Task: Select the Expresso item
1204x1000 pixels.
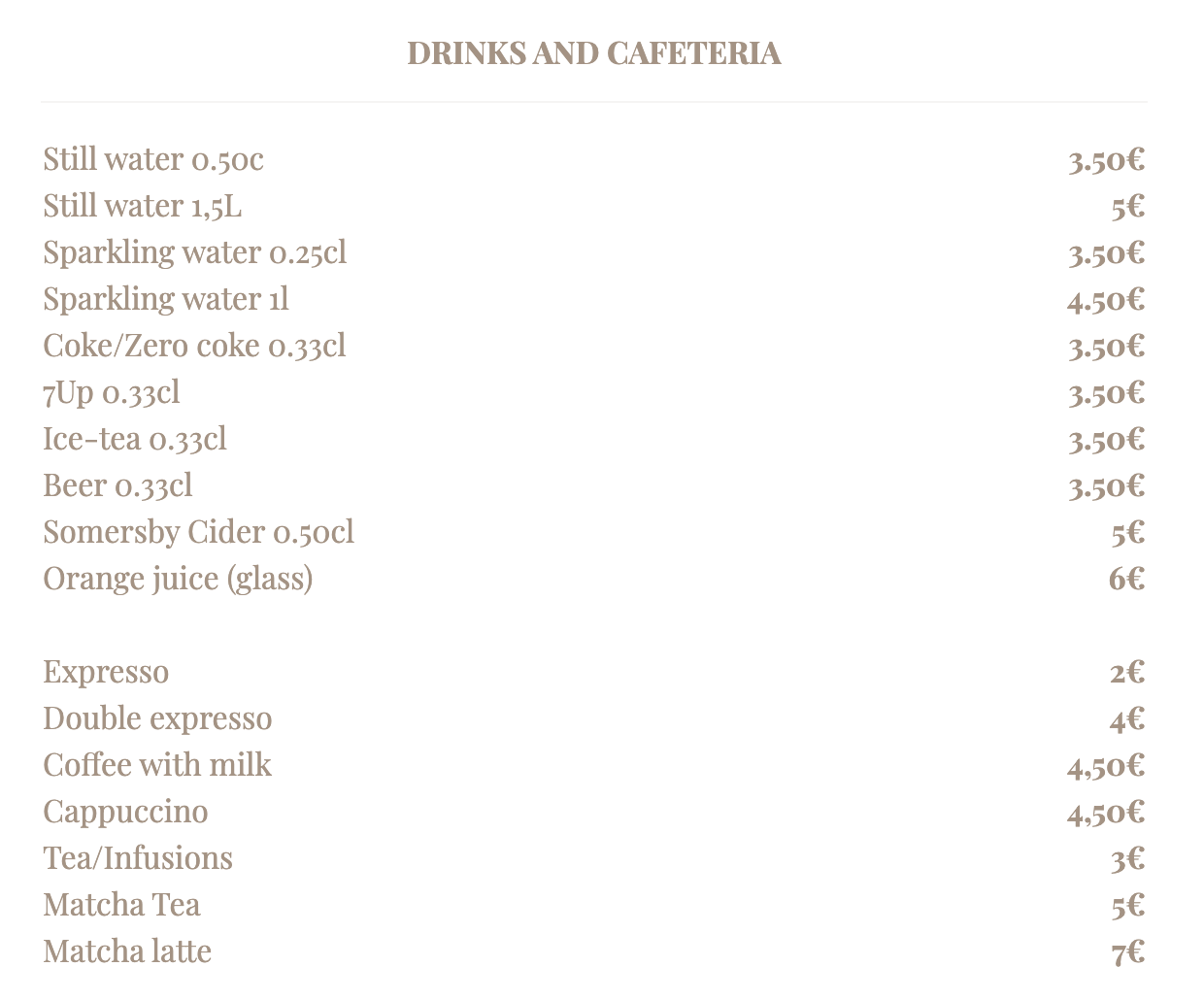Action: 106,672
